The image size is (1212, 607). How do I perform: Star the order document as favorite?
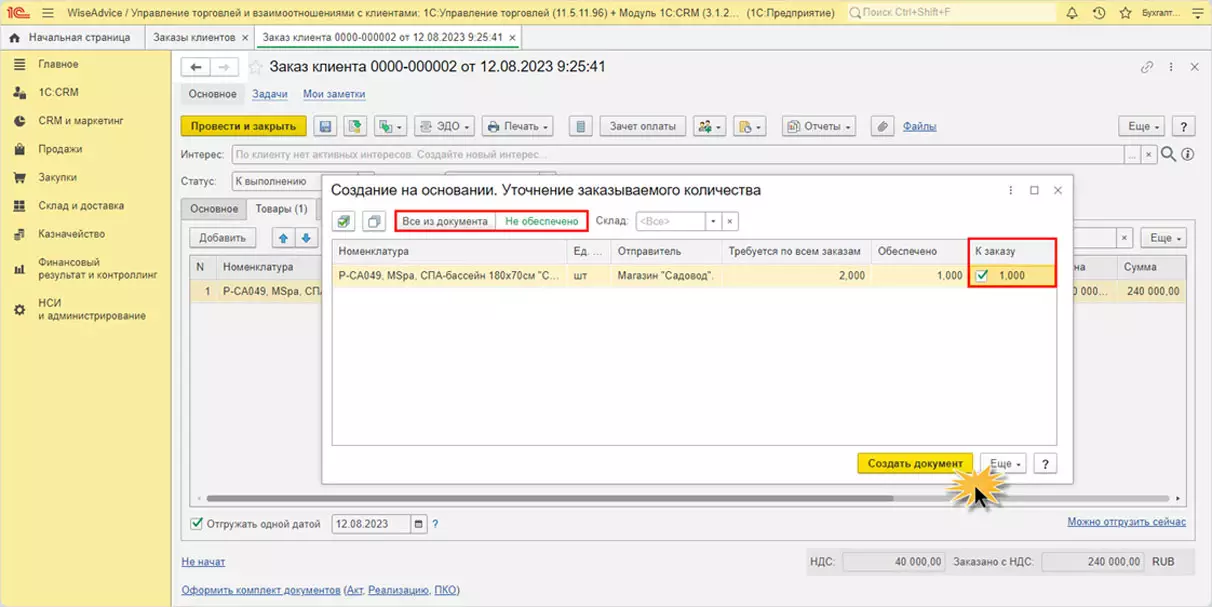tap(256, 67)
